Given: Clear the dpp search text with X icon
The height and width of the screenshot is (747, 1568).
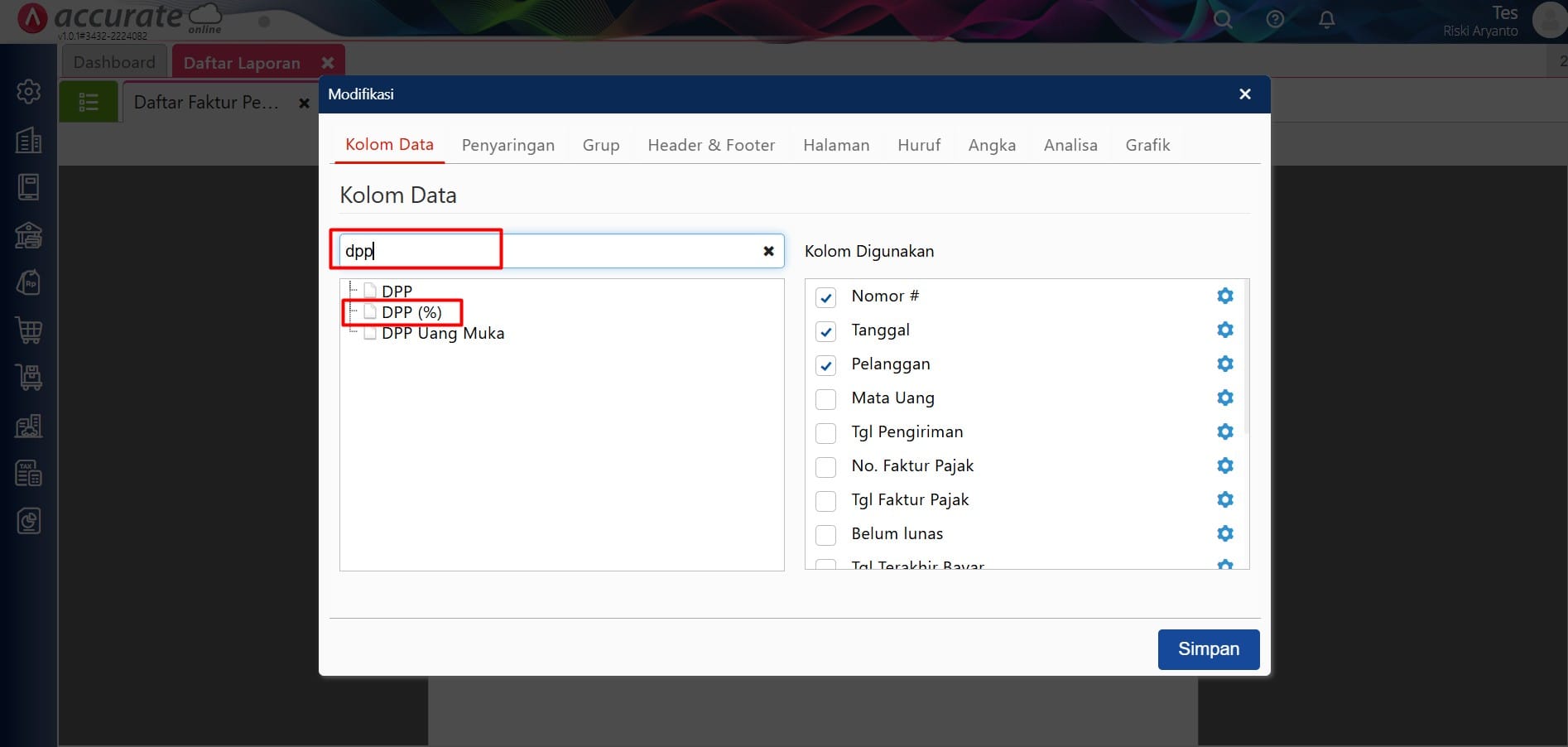Looking at the screenshot, I should pos(768,251).
